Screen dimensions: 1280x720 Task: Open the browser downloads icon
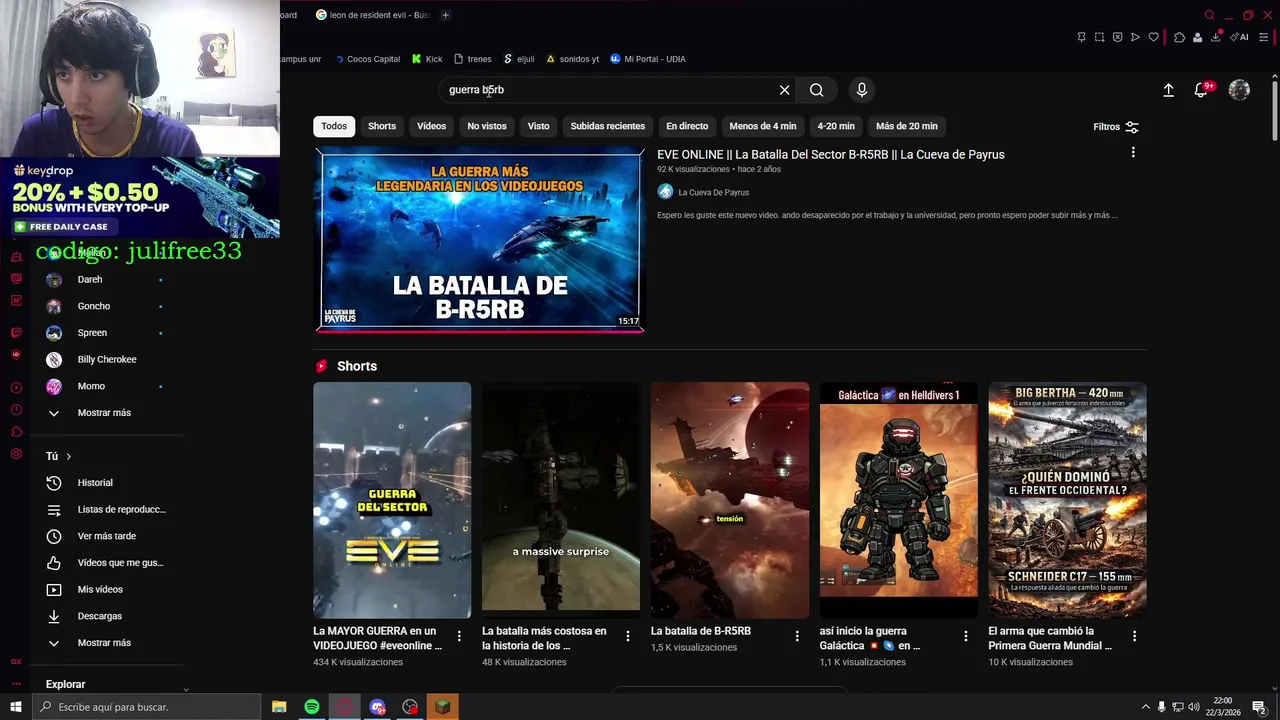point(1215,37)
